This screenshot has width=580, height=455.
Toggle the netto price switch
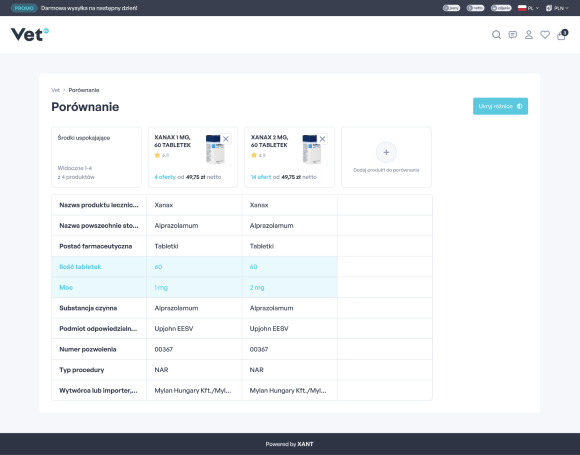point(475,8)
